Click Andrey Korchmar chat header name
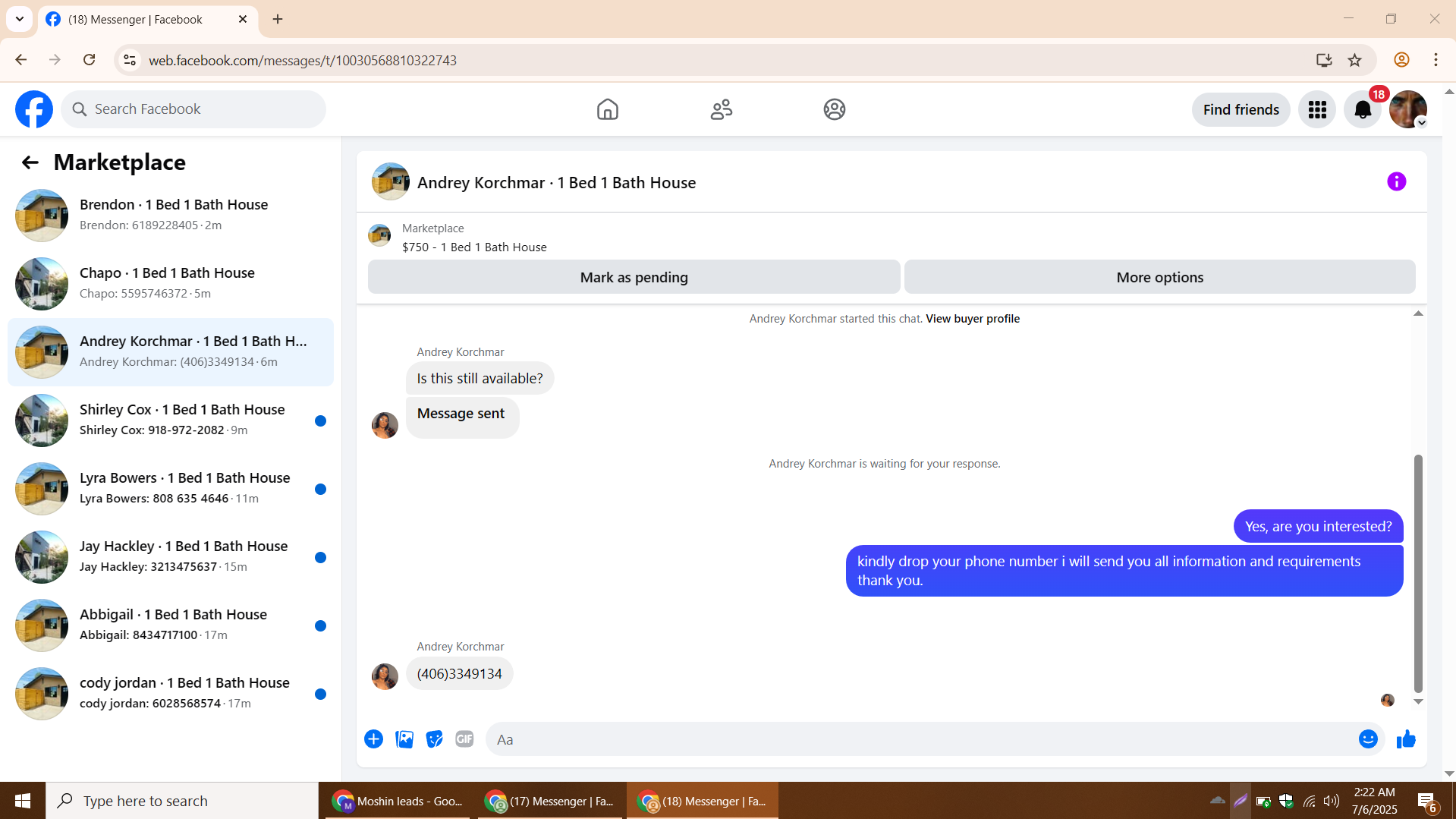Image resolution: width=1456 pixels, height=819 pixels. (x=556, y=183)
